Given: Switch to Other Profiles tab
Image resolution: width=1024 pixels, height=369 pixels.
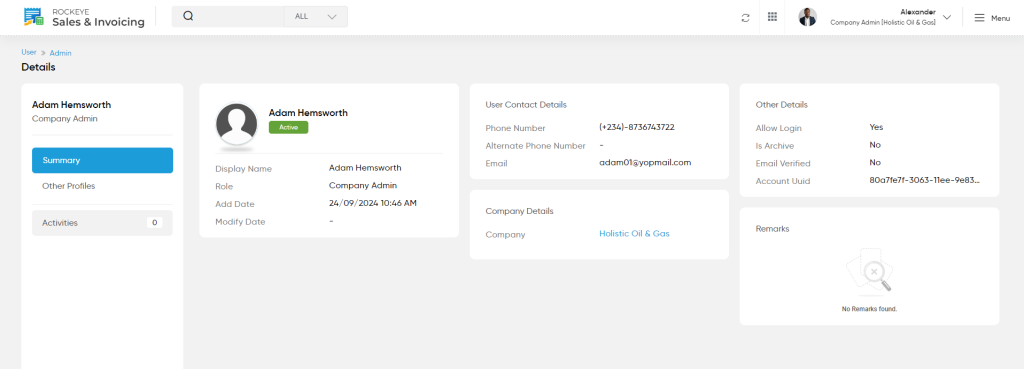Looking at the screenshot, I should click(103, 186).
